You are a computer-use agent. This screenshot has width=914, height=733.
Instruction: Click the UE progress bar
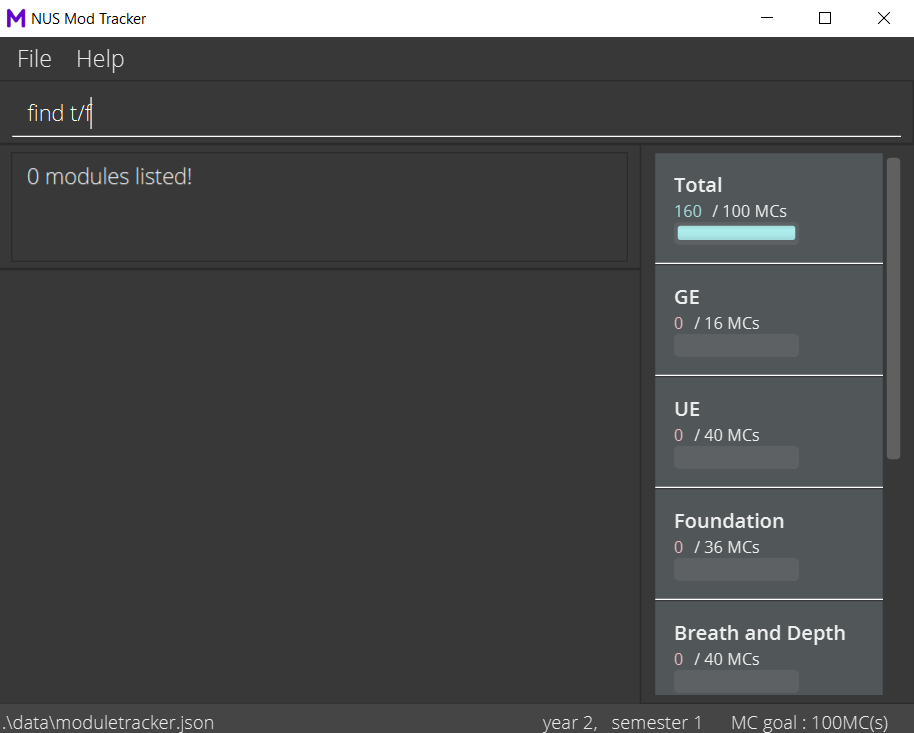coord(736,457)
